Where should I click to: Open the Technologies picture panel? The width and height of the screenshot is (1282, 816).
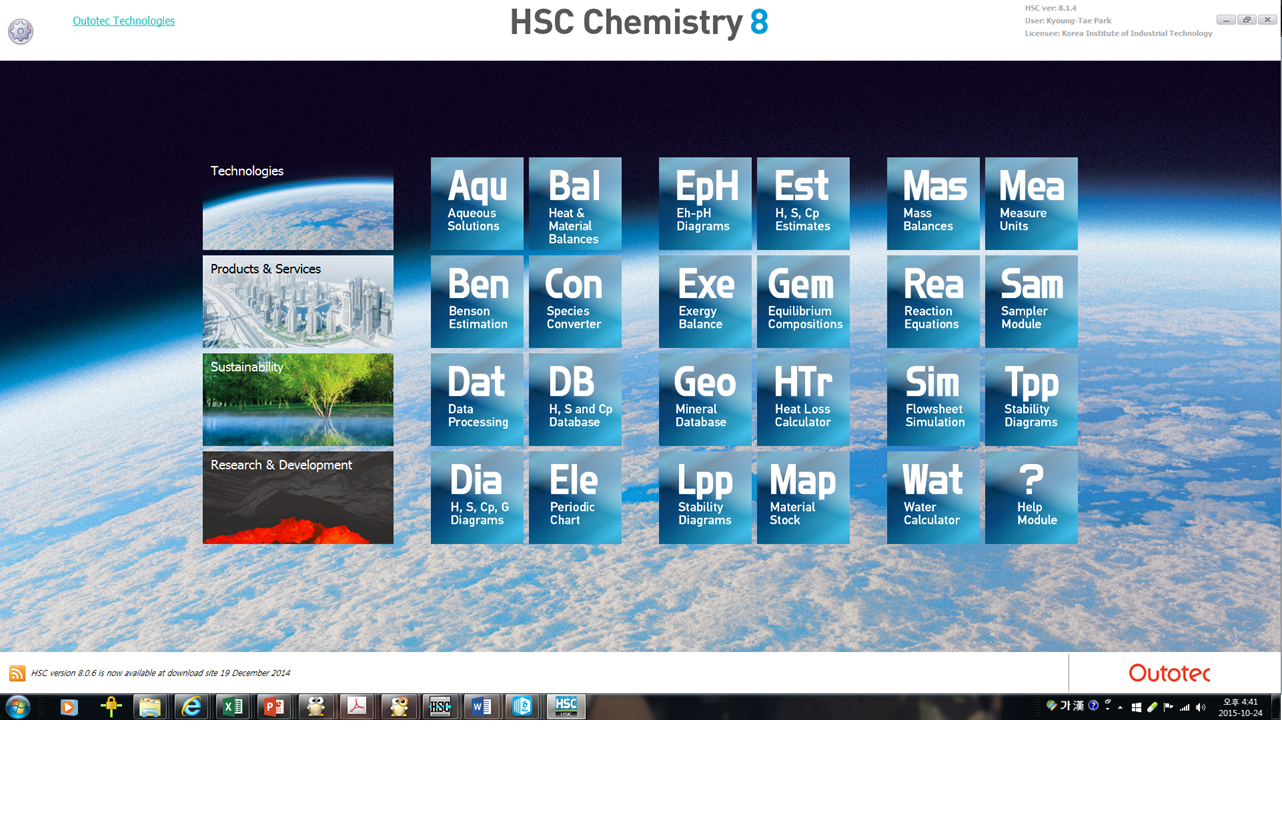[x=298, y=203]
